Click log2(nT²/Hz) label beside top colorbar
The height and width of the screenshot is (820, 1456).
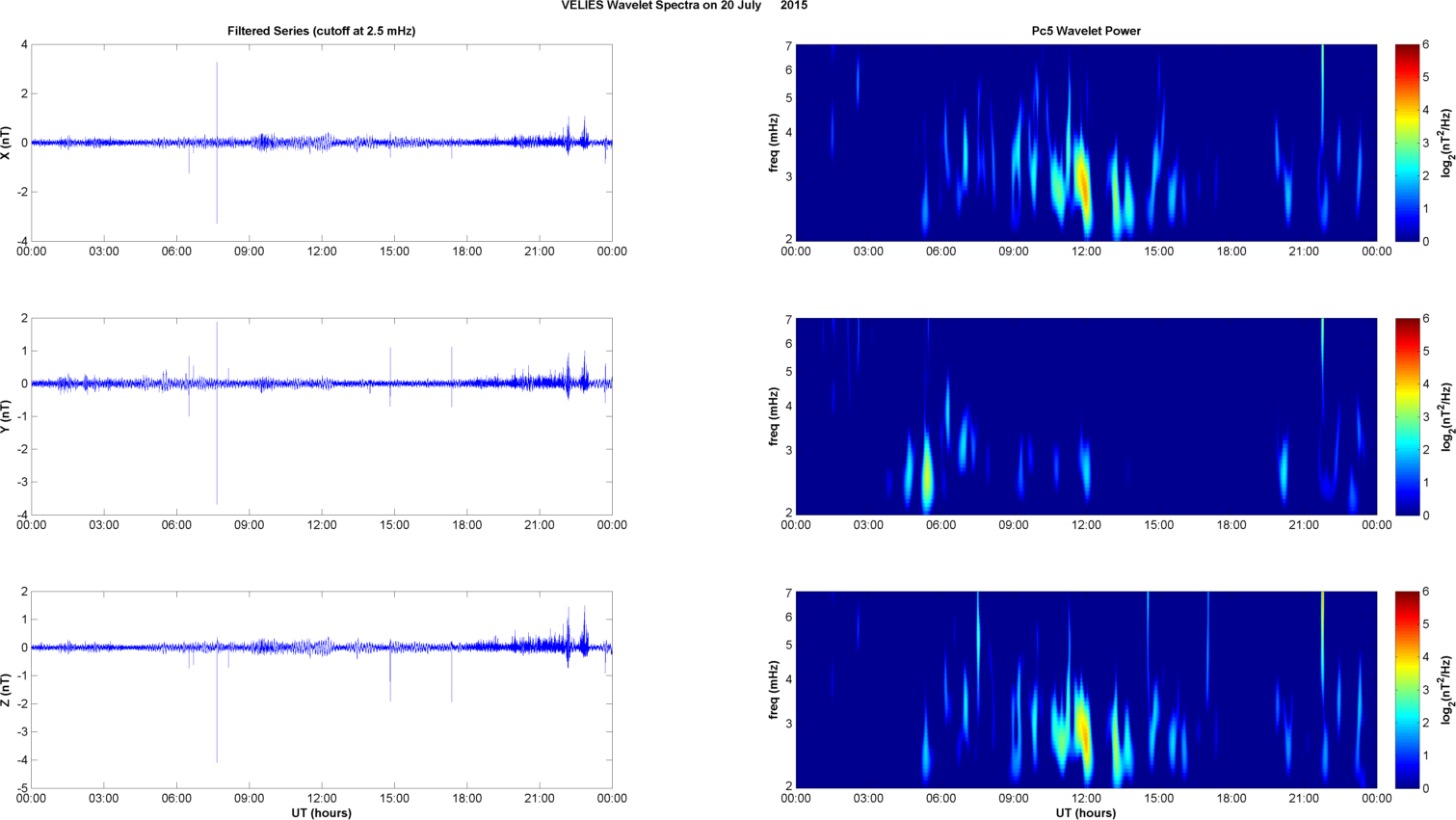(x=1446, y=143)
